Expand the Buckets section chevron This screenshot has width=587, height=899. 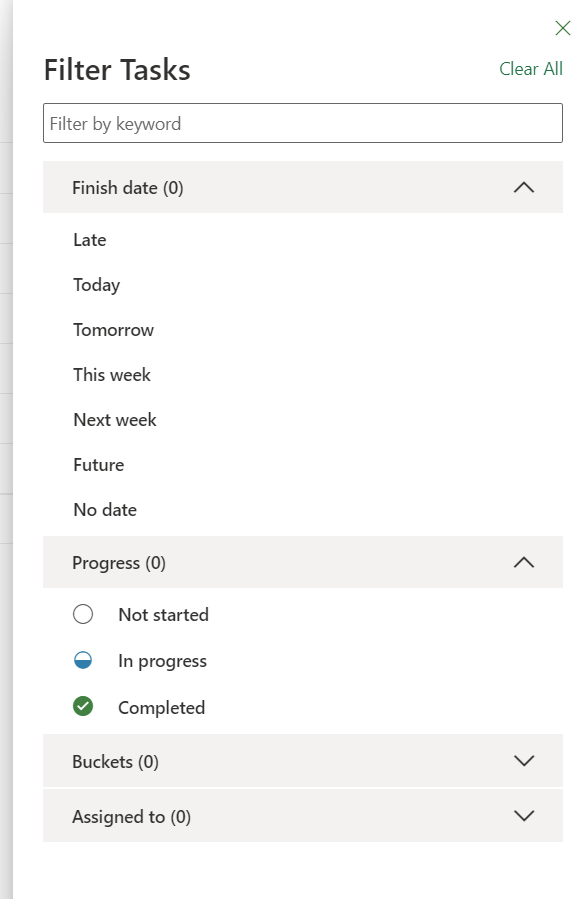click(523, 761)
